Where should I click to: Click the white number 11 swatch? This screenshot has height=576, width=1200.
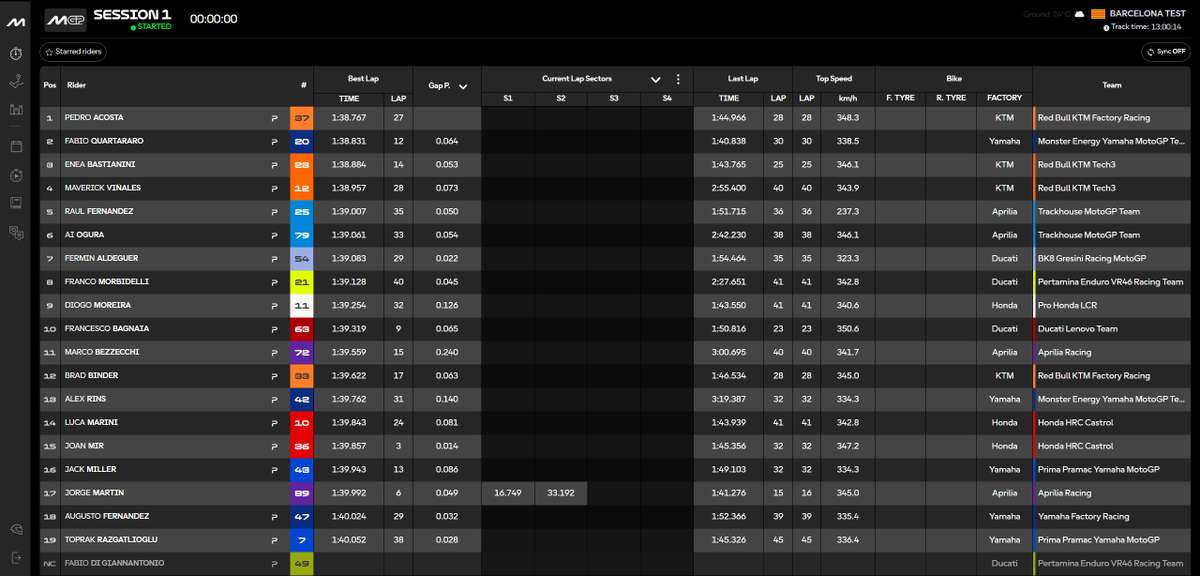coord(302,305)
